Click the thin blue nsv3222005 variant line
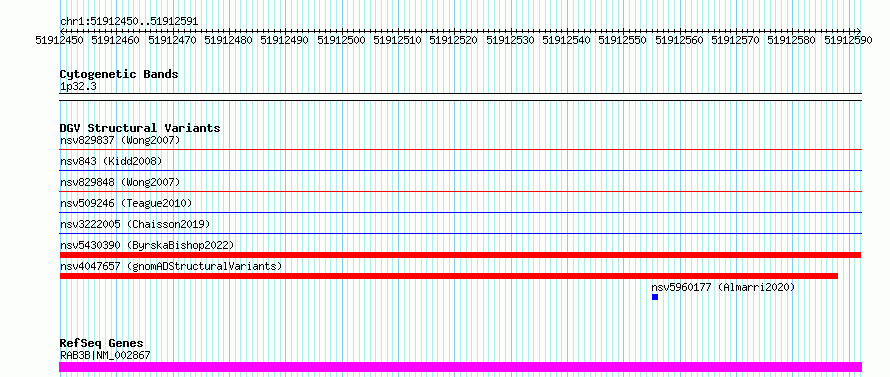890x377 pixels. point(460,234)
